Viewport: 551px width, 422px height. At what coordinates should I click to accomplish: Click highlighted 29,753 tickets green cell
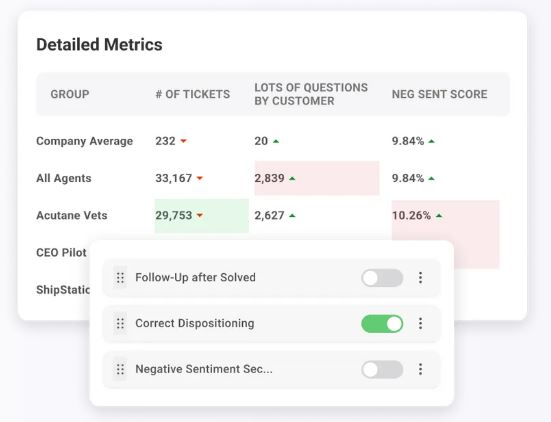(202, 216)
